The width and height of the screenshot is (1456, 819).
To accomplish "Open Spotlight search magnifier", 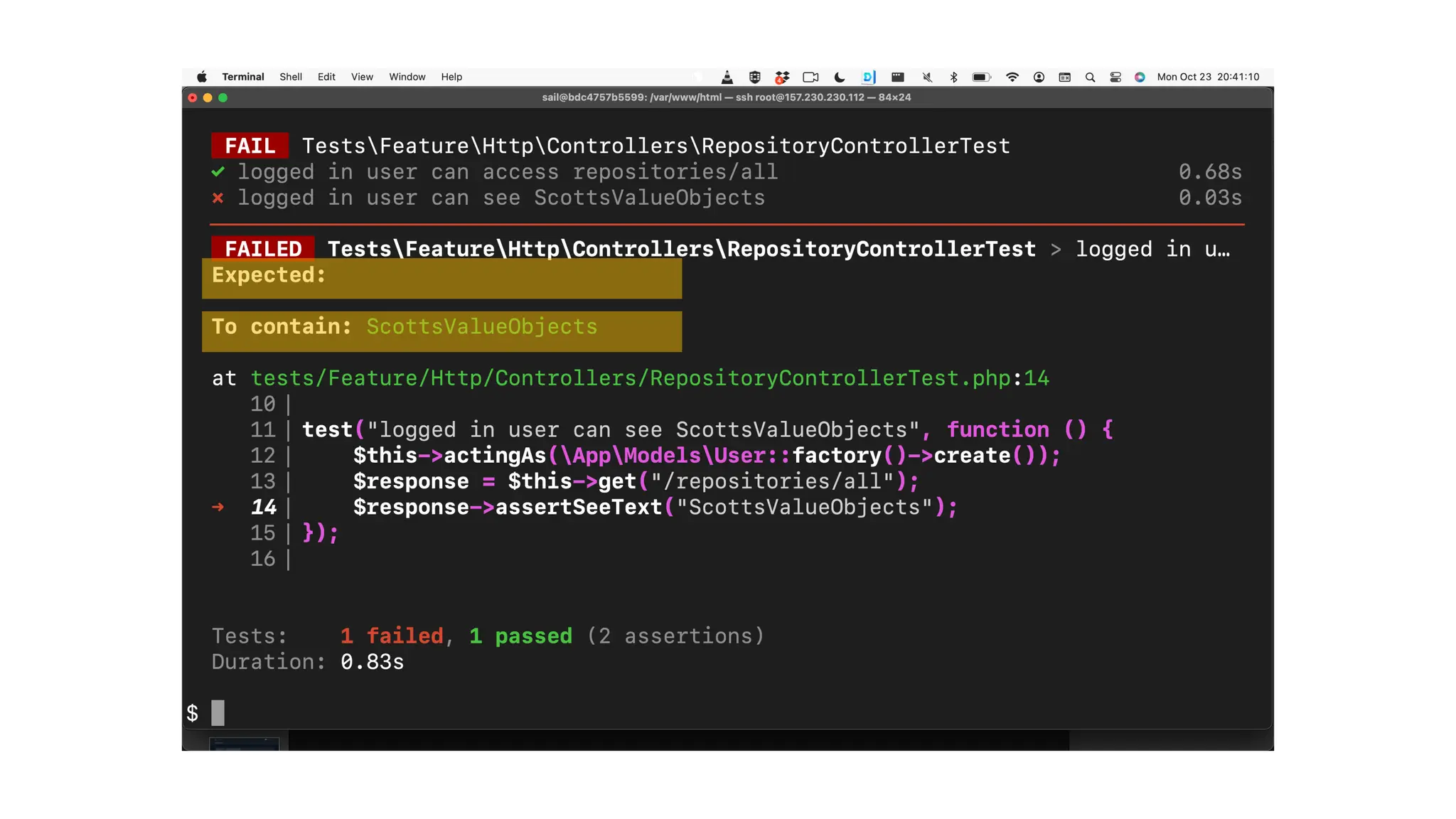I will click(1090, 77).
